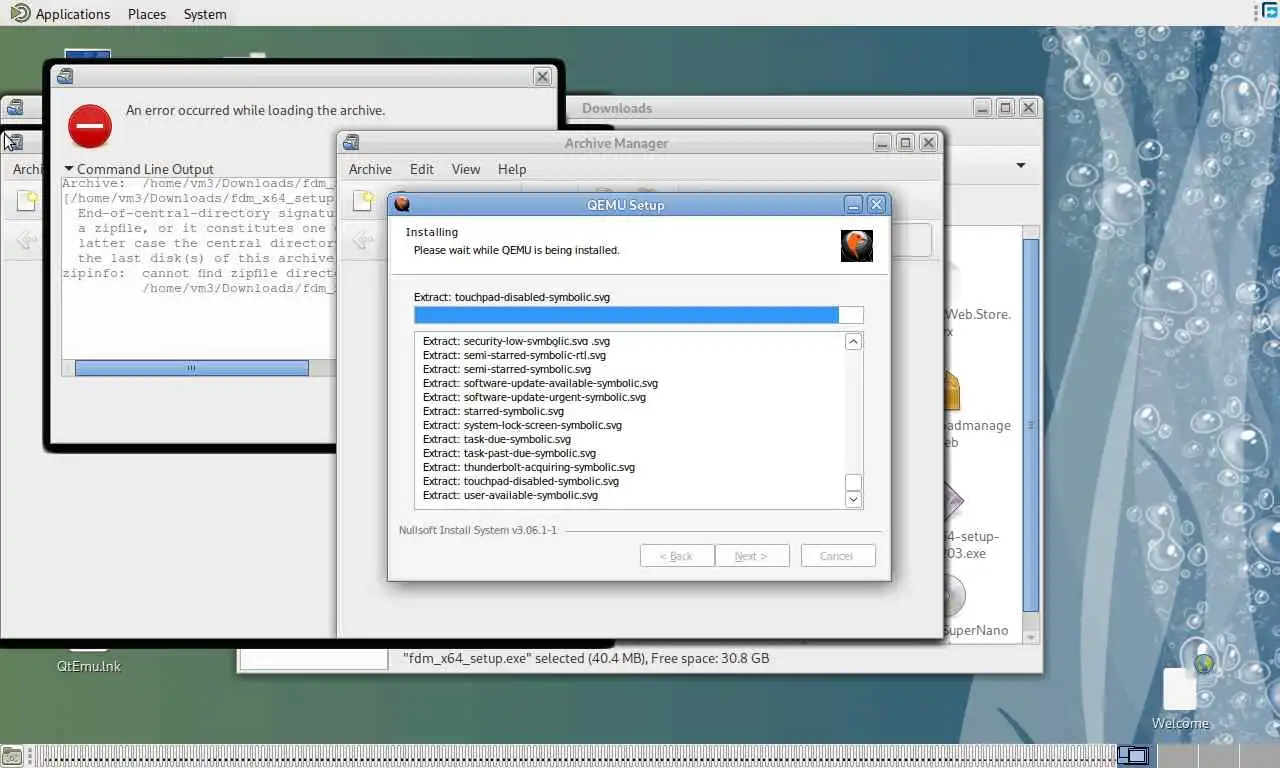The height and width of the screenshot is (768, 1280).
Task: Click back arrow in front Archive Manager toolbar
Action: [362, 240]
